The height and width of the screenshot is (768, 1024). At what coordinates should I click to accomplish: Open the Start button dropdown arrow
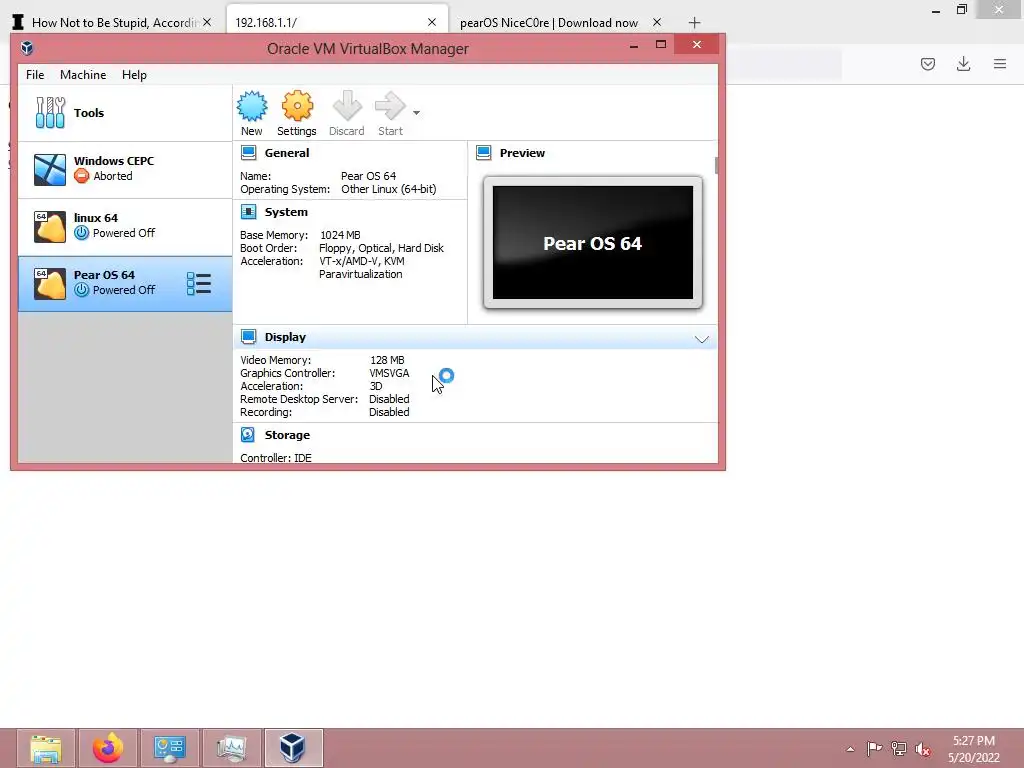pyautogui.click(x=416, y=113)
